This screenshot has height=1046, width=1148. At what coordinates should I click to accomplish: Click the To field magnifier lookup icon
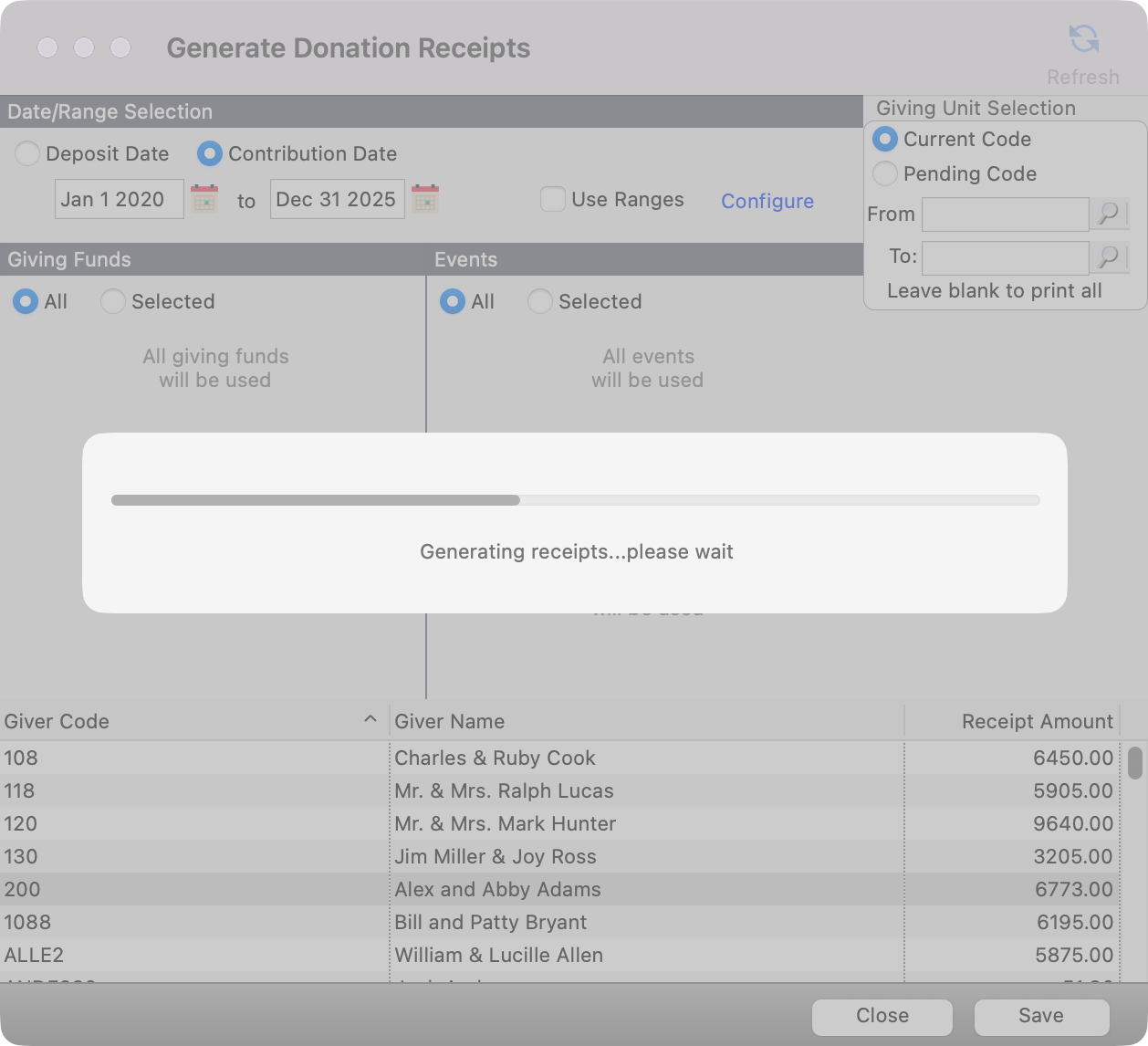(1109, 256)
